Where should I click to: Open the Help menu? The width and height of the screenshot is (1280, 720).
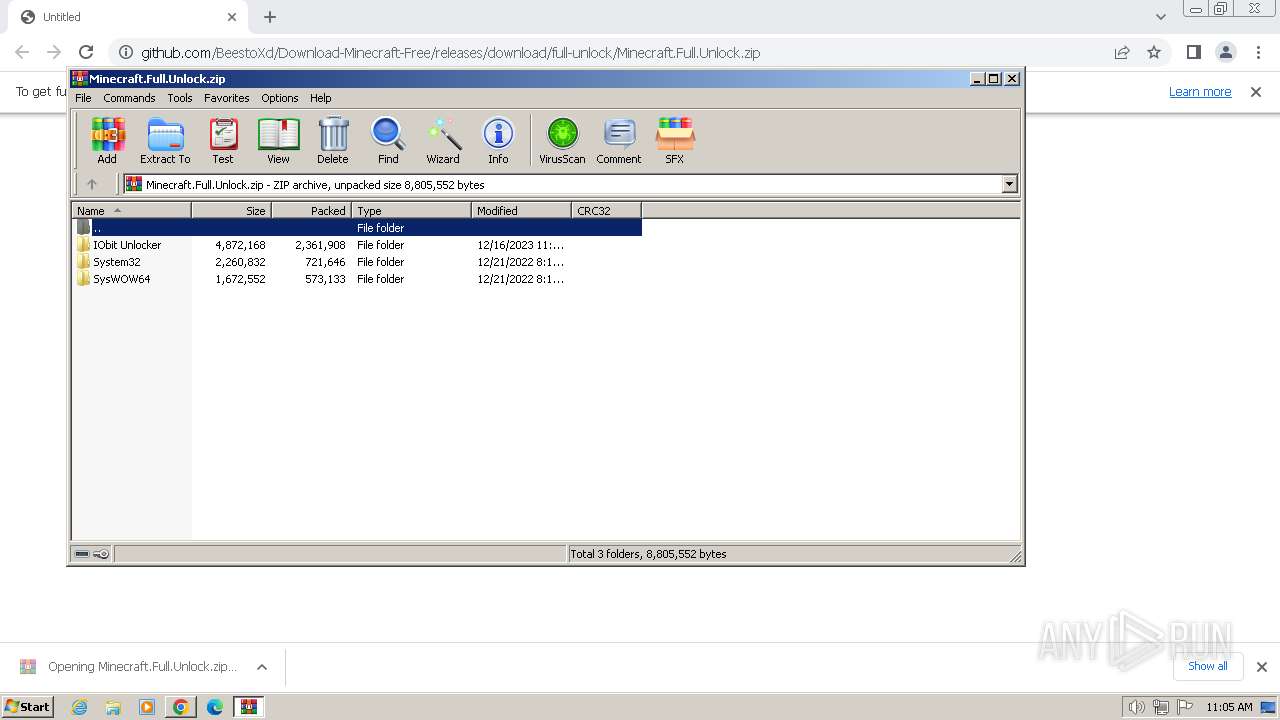[x=320, y=98]
